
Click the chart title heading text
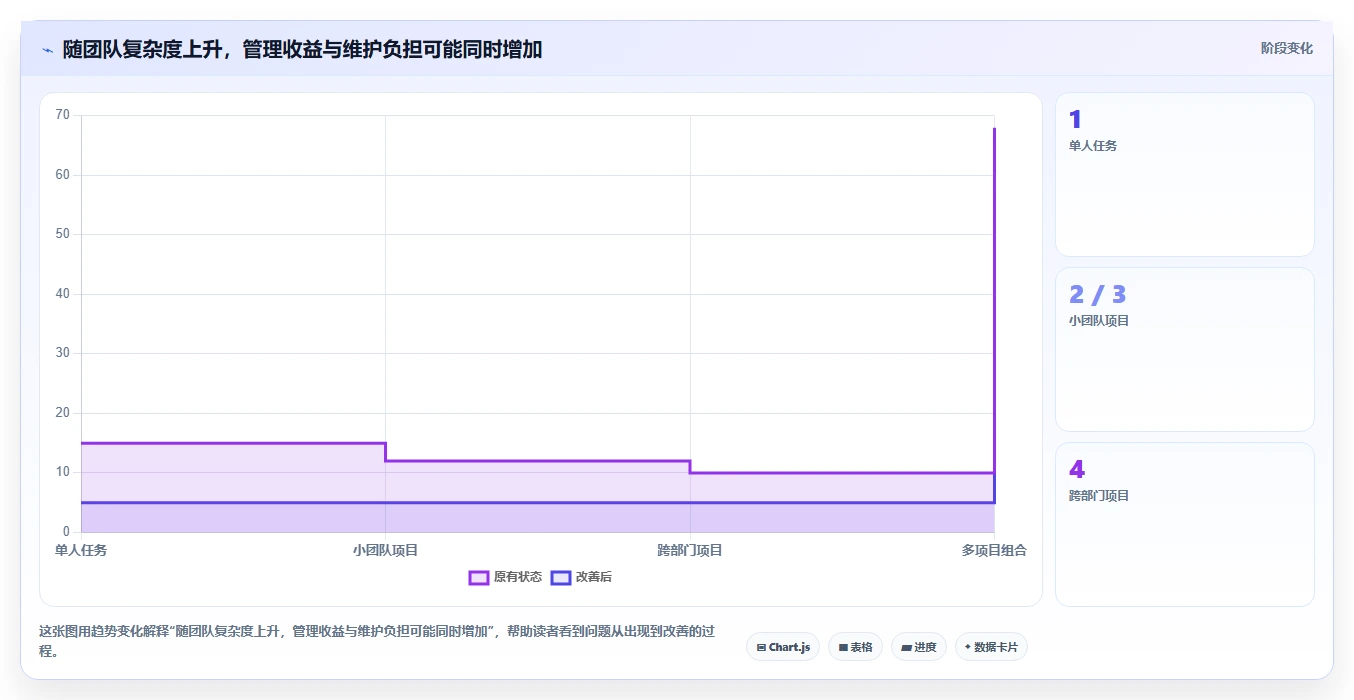(x=302, y=49)
